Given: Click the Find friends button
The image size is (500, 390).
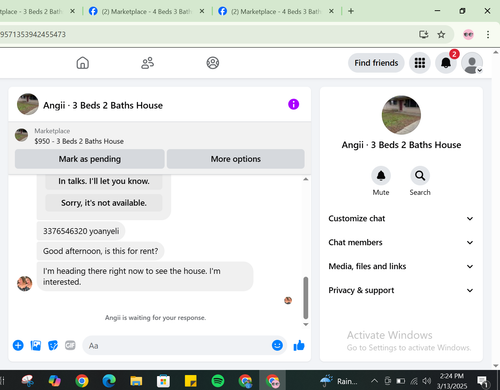Looking at the screenshot, I should (x=376, y=63).
